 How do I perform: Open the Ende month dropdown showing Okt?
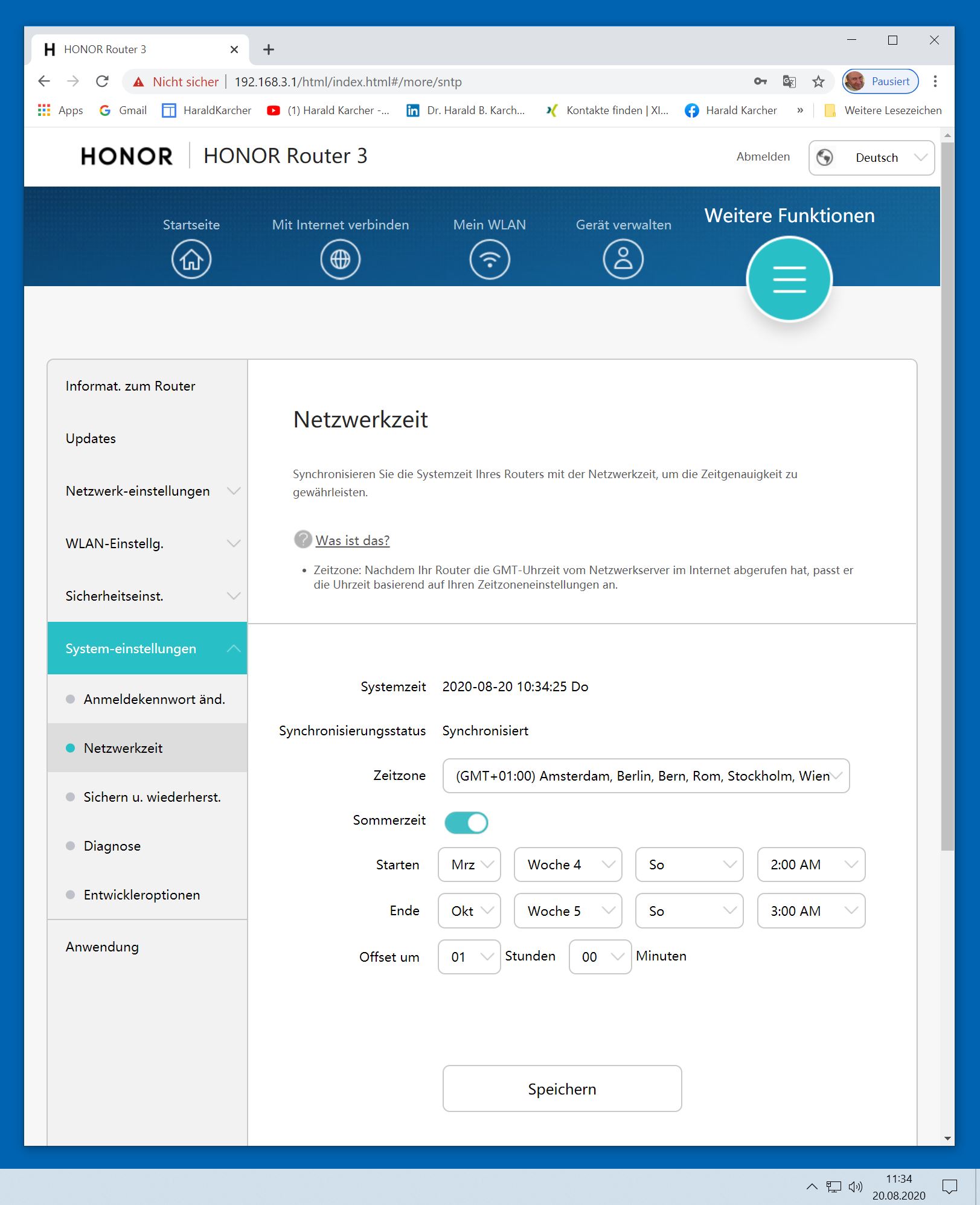tap(469, 910)
